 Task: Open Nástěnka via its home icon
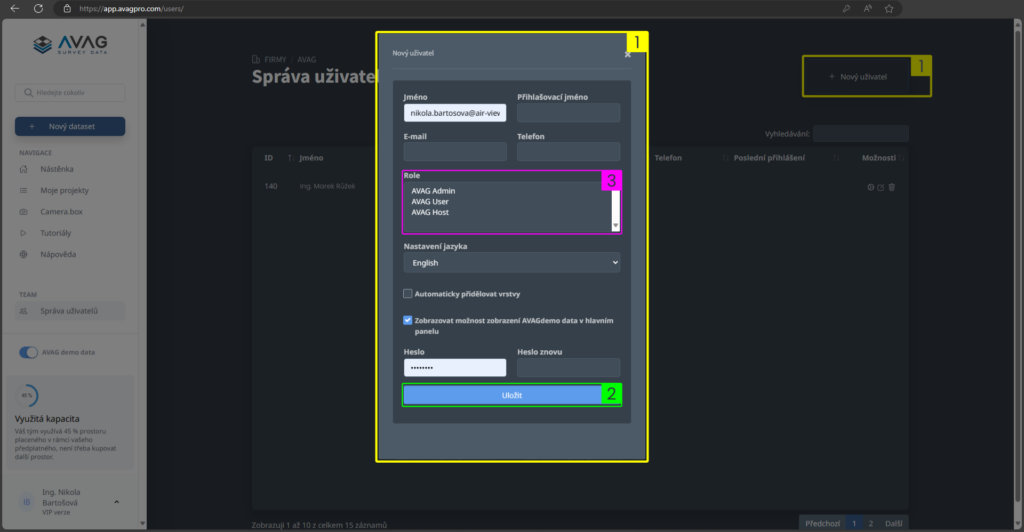pyautogui.click(x=24, y=169)
